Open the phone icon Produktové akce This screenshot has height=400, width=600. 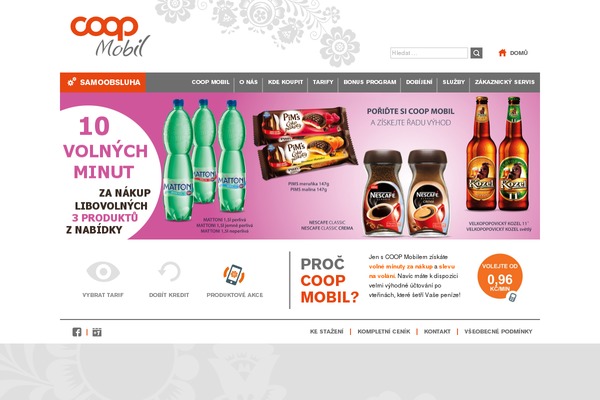235,274
